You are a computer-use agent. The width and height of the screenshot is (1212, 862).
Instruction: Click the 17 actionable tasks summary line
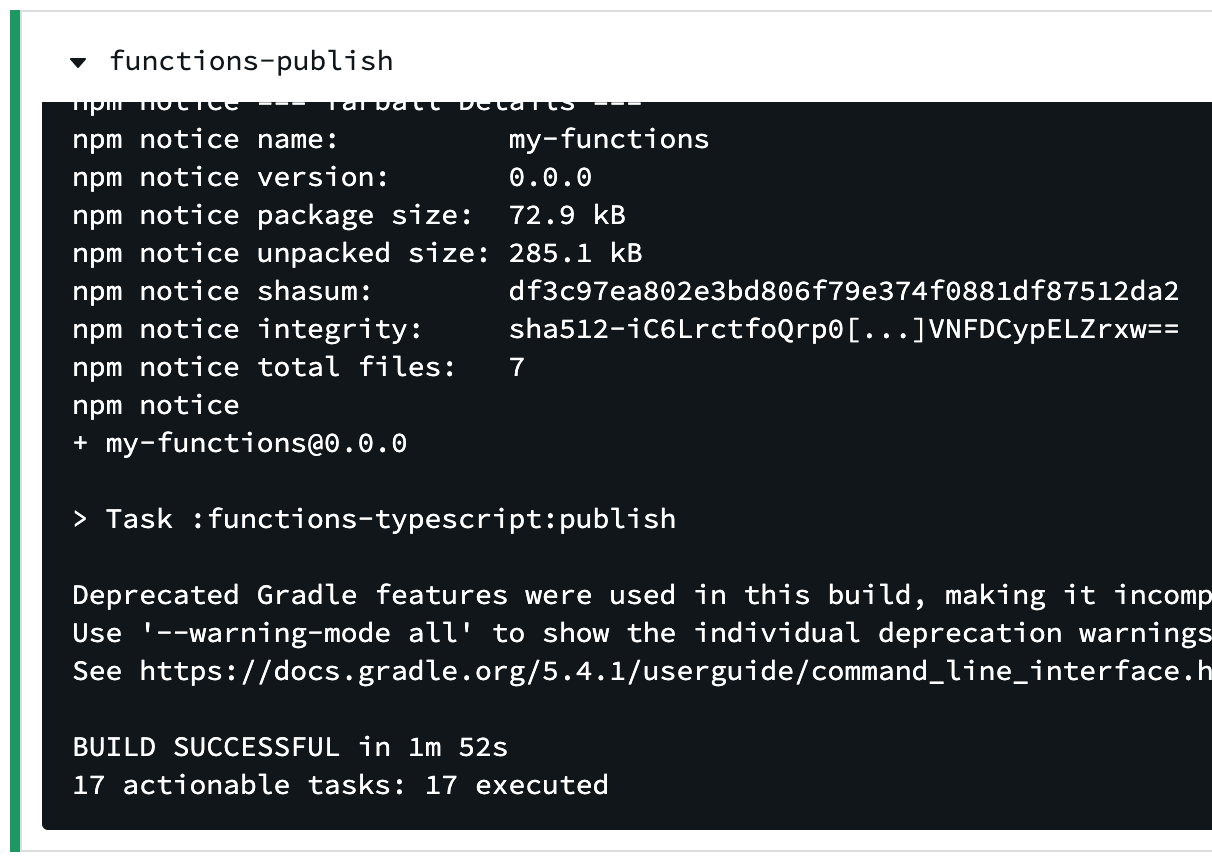[x=340, y=785]
